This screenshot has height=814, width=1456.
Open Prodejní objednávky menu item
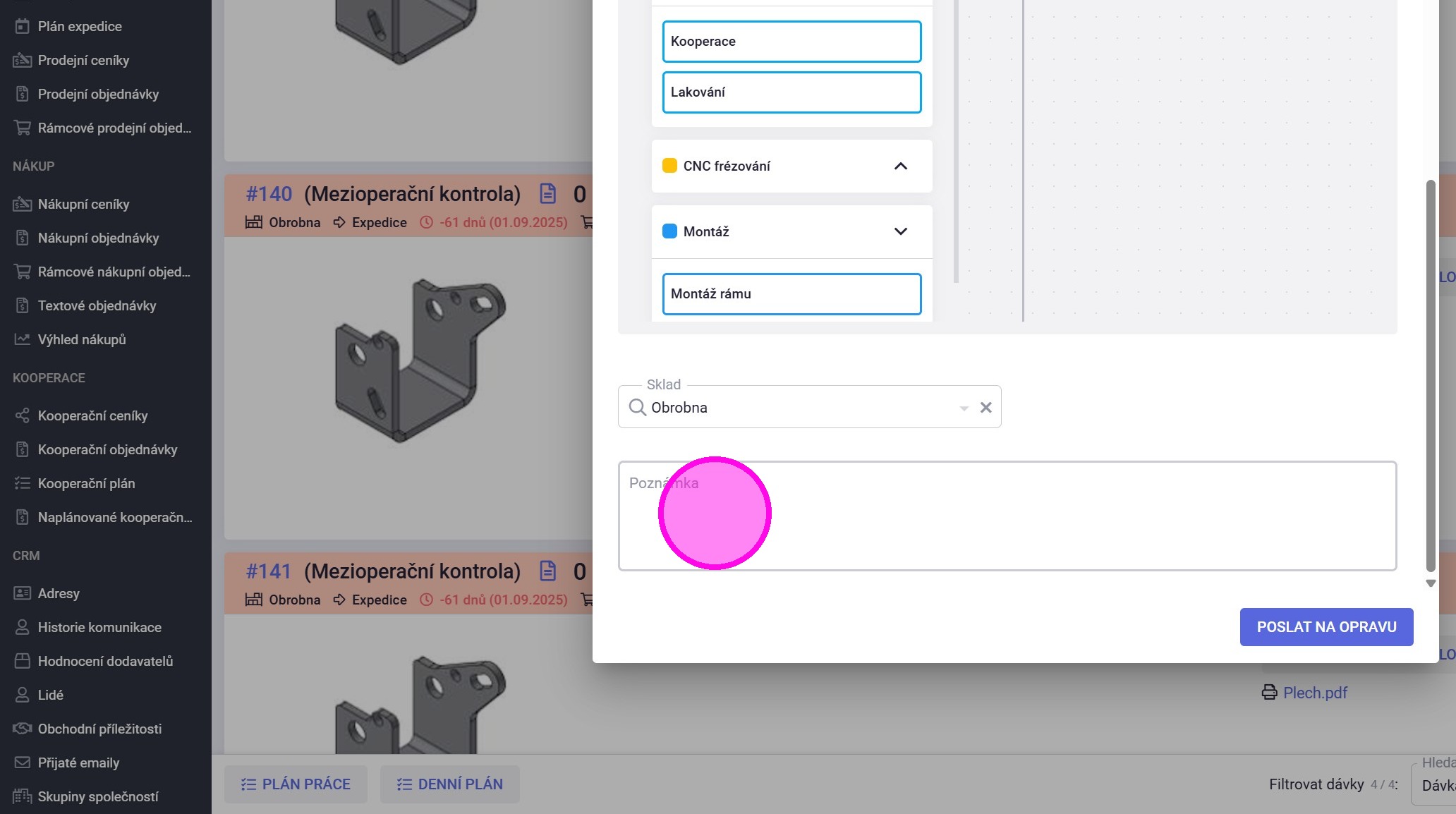[98, 94]
